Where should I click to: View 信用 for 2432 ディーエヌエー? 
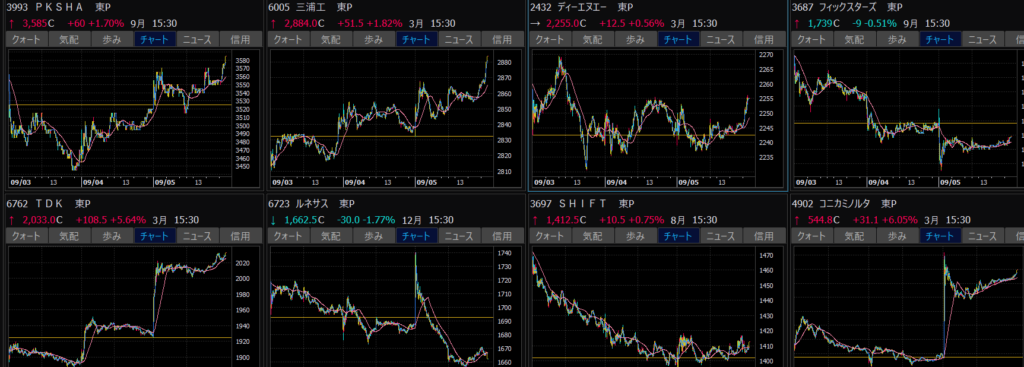[x=764, y=39]
